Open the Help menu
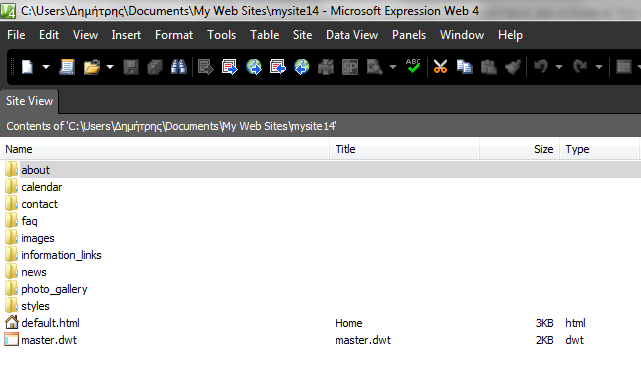This screenshot has height=371, width=641. [x=510, y=35]
